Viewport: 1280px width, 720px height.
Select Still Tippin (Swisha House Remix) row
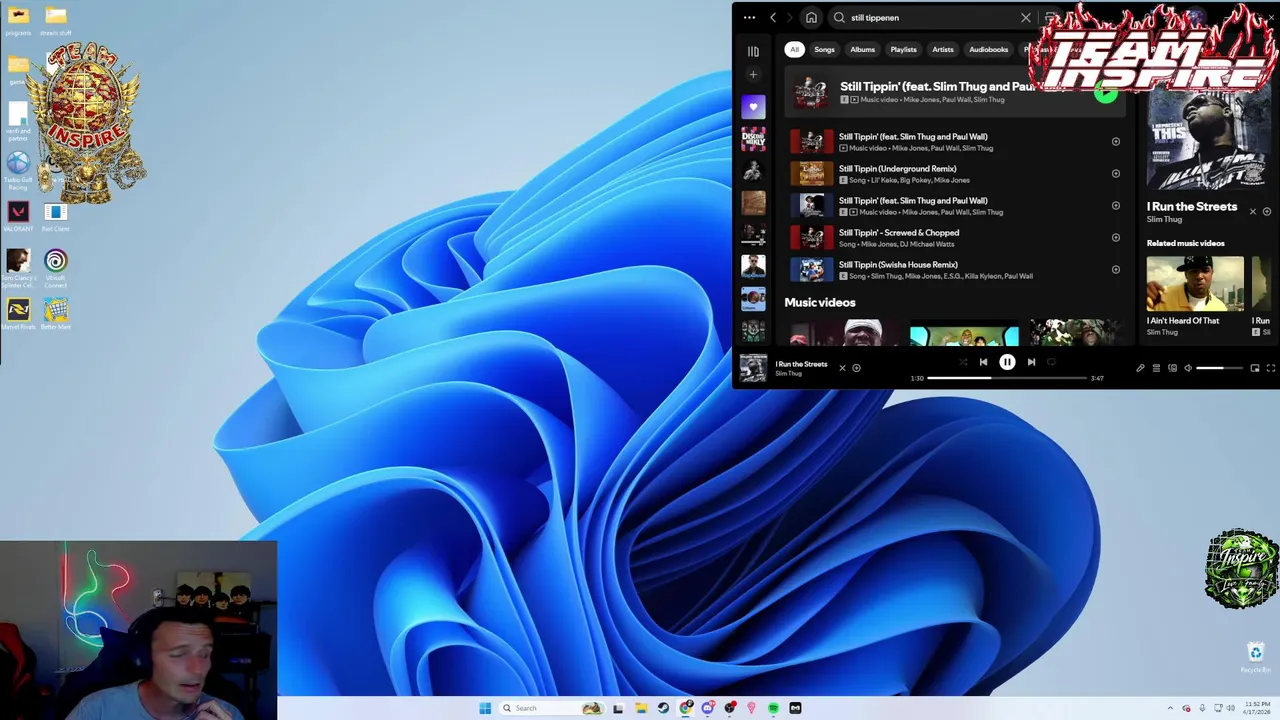pos(957,269)
